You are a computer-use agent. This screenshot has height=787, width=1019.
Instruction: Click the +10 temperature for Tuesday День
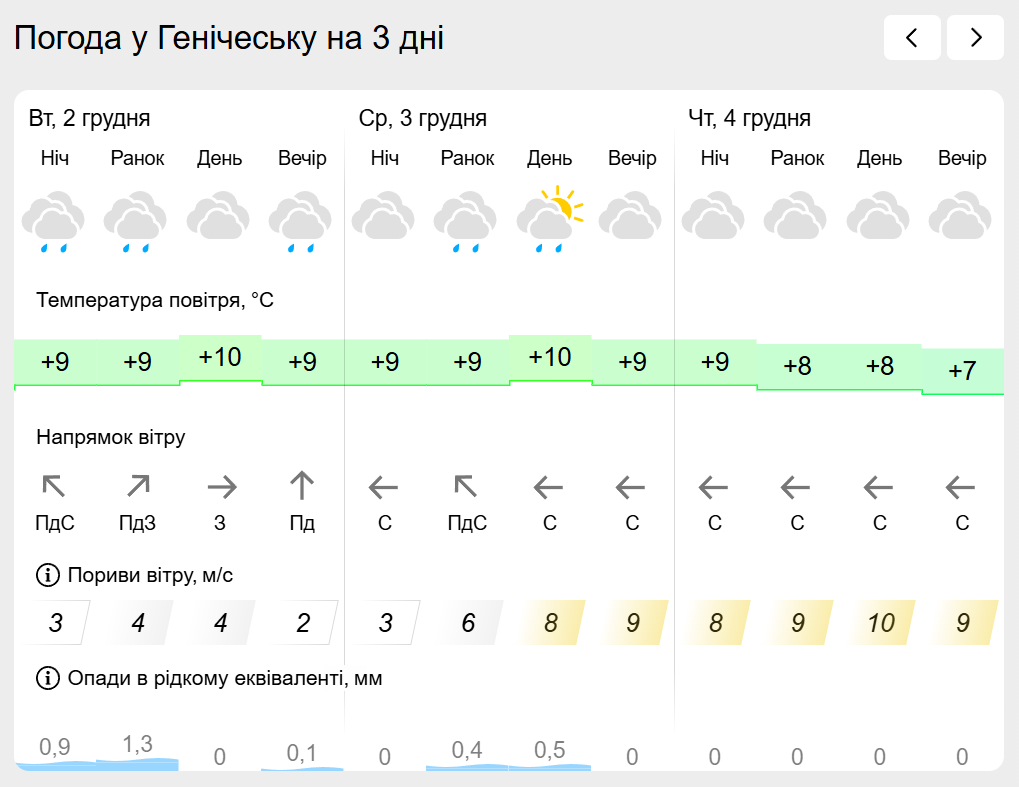coord(220,357)
